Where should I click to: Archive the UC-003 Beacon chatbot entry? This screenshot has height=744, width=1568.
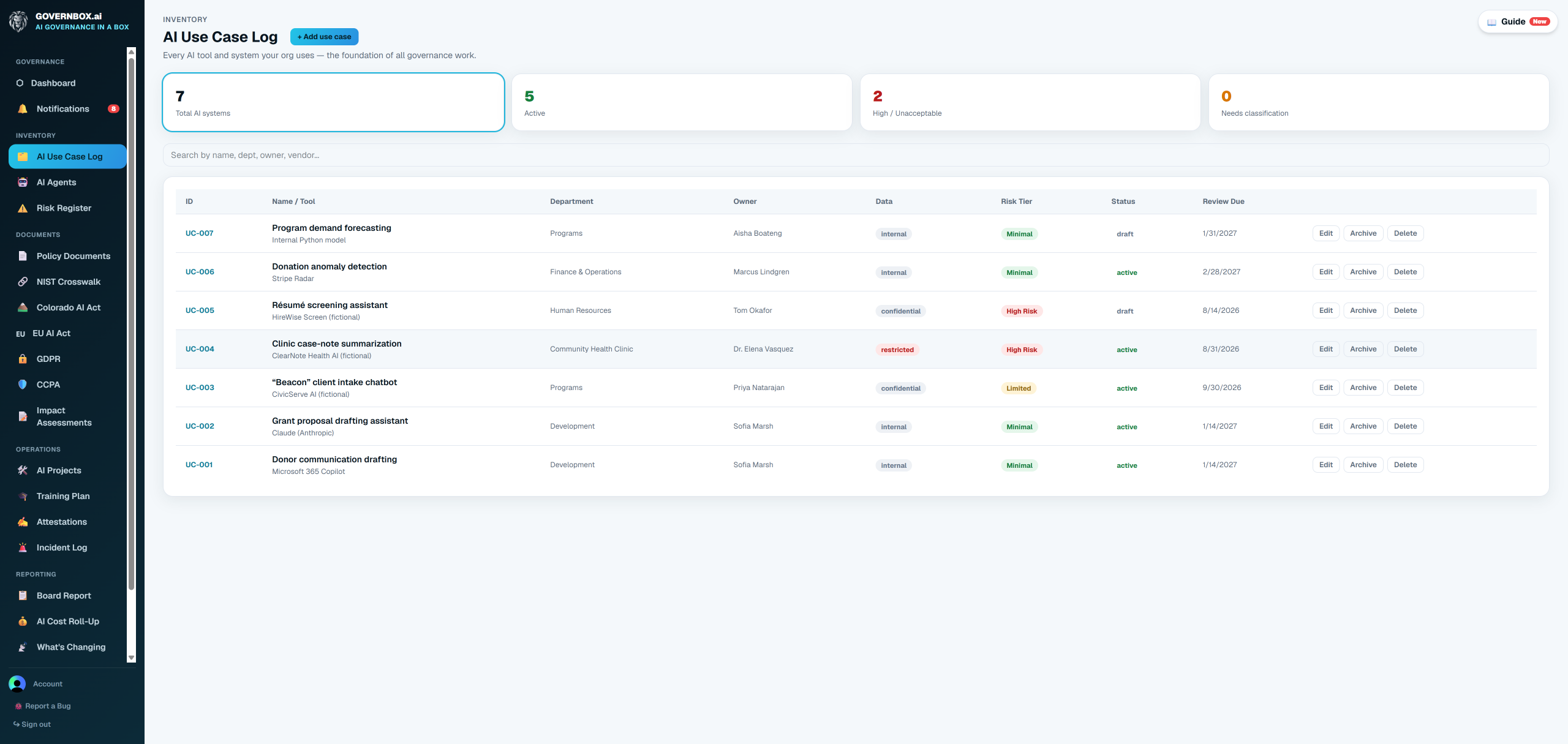point(1363,388)
